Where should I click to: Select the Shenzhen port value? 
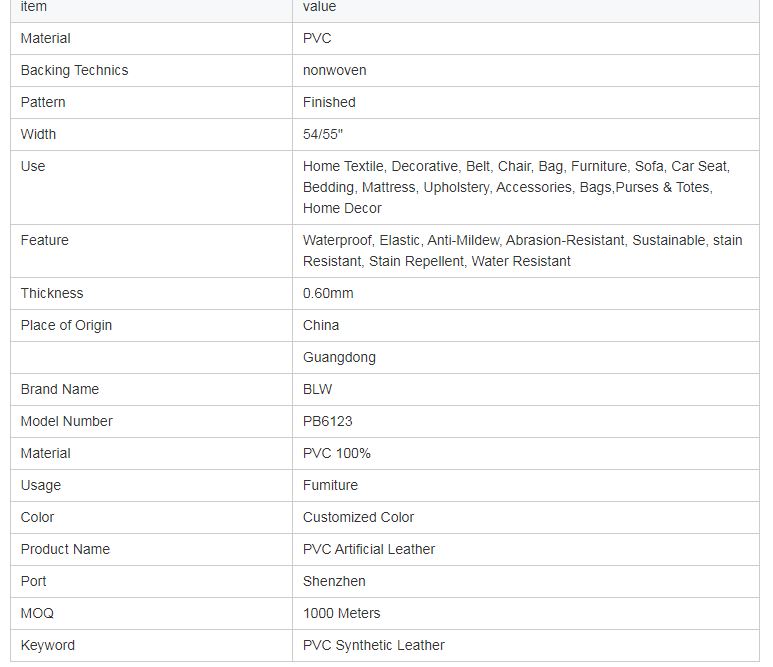[x=334, y=582]
